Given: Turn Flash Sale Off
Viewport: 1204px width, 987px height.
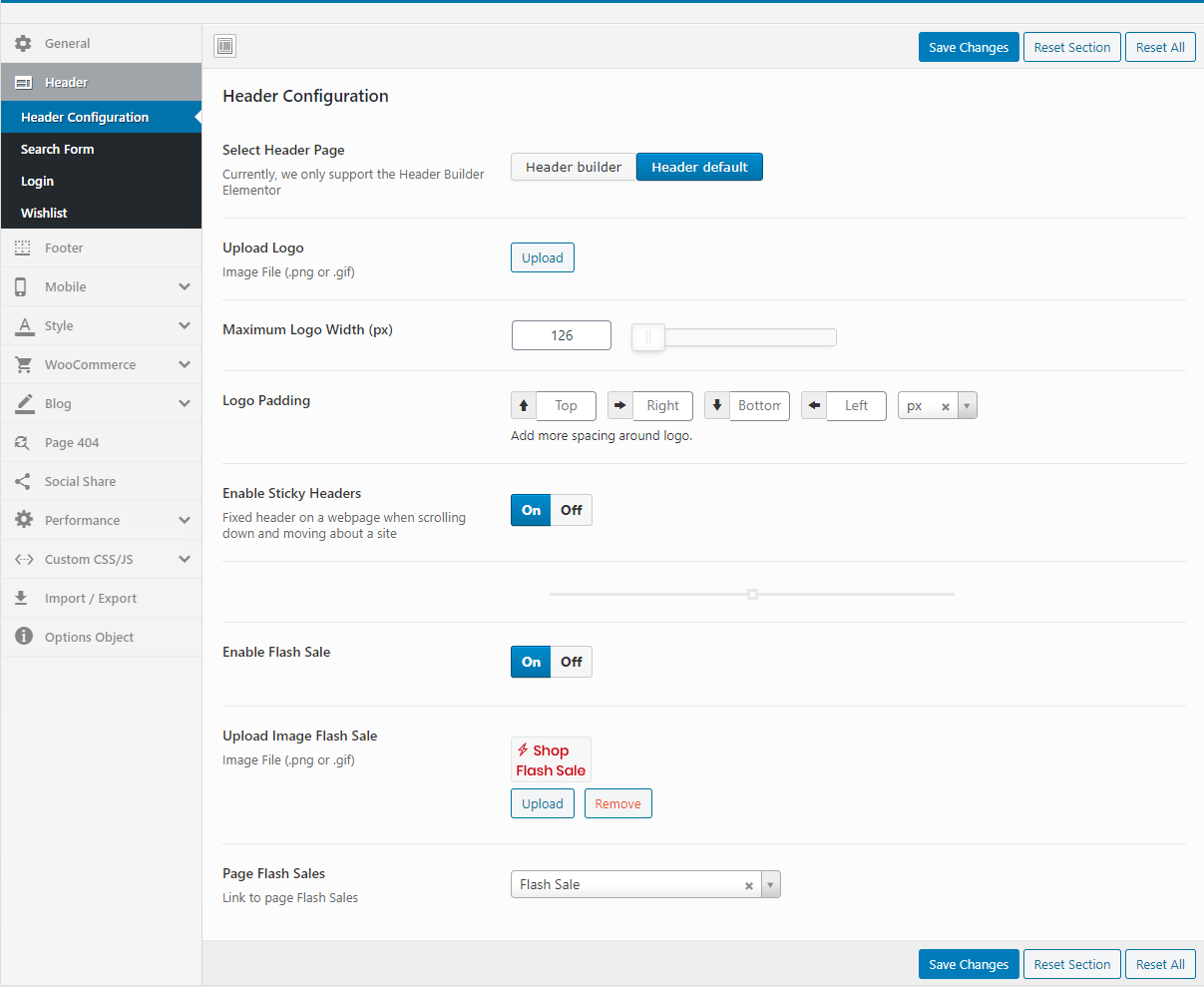Looking at the screenshot, I should click(x=572, y=662).
